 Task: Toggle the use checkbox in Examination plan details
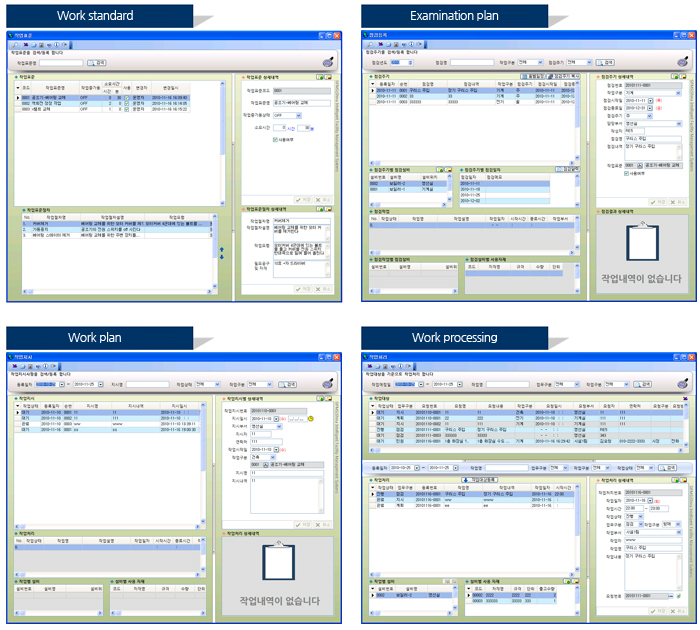point(626,172)
